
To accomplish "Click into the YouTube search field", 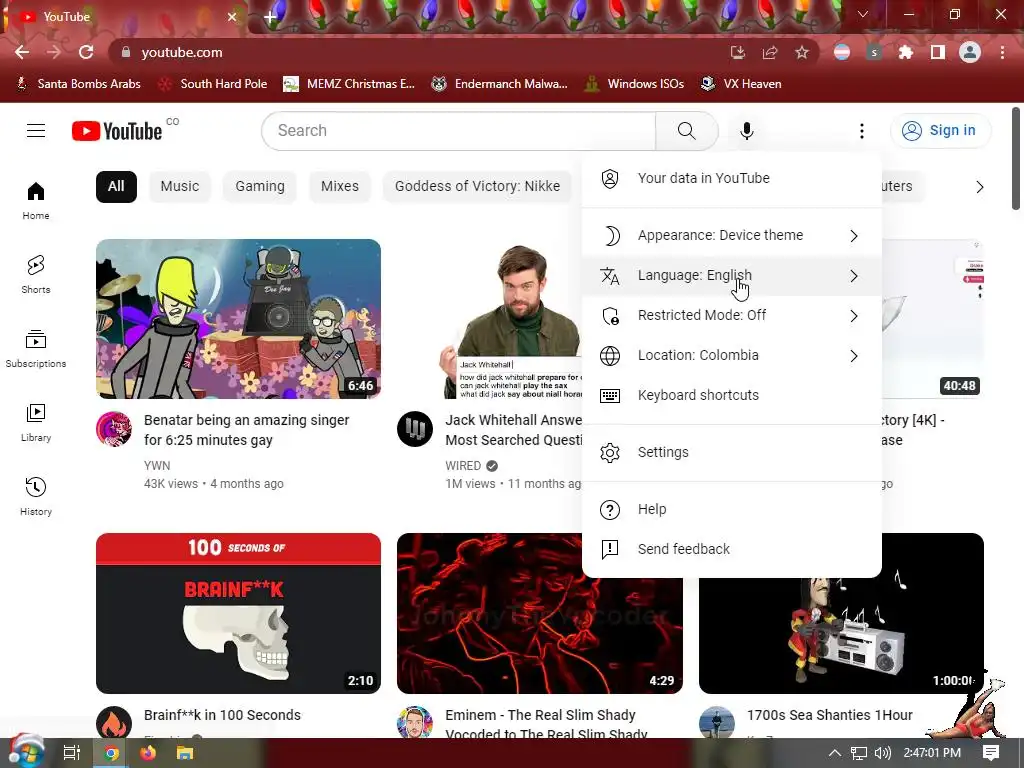I will (458, 131).
